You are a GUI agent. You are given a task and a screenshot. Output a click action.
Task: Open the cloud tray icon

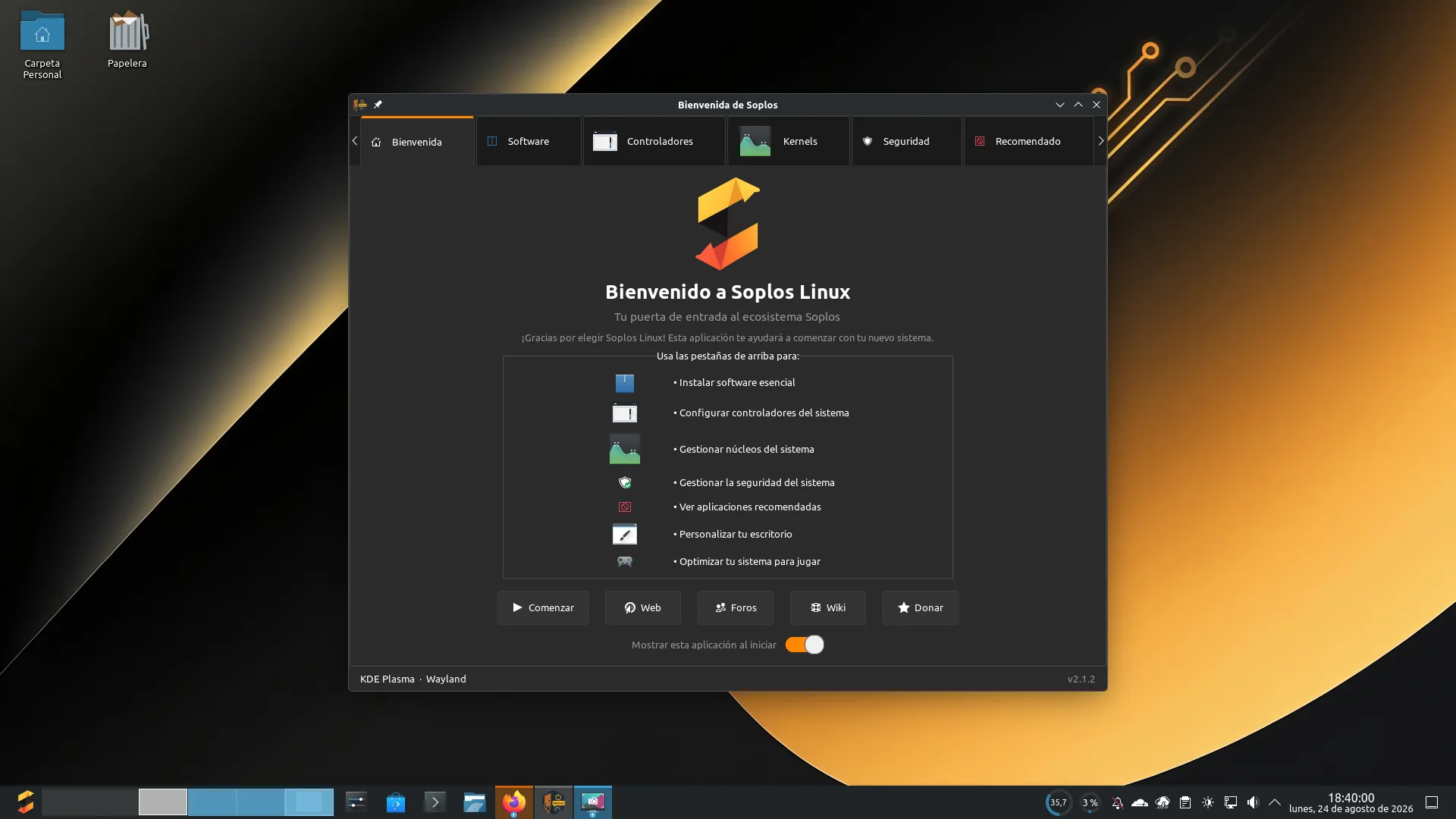tap(1140, 802)
